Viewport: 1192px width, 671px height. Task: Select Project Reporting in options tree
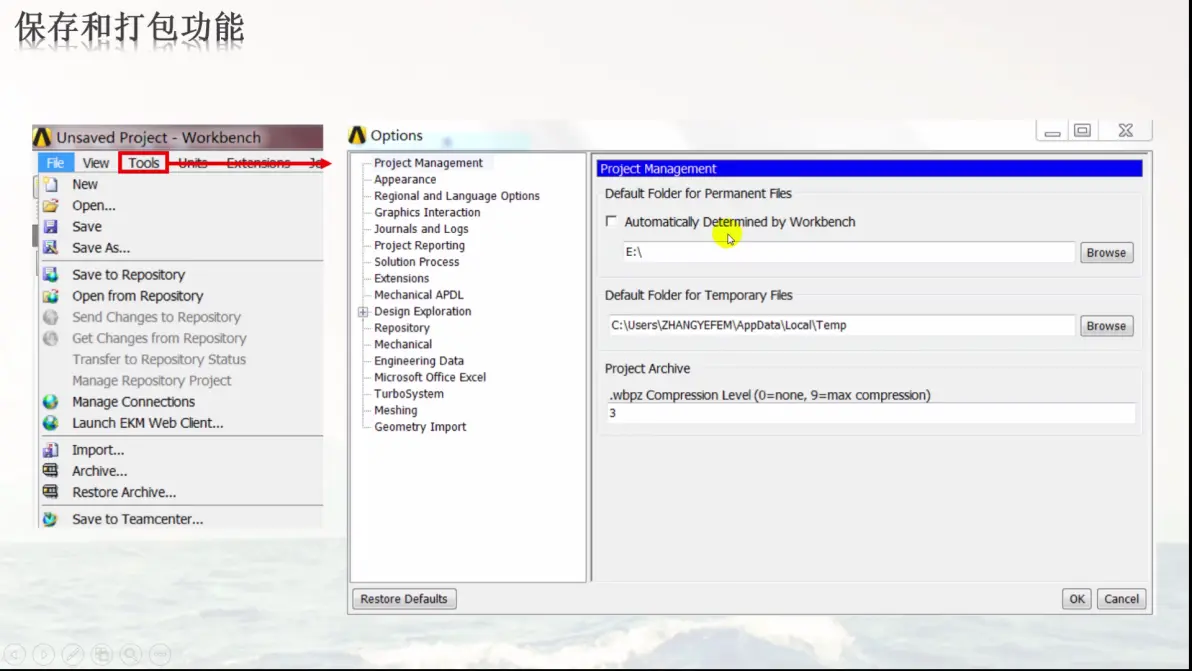(x=419, y=245)
